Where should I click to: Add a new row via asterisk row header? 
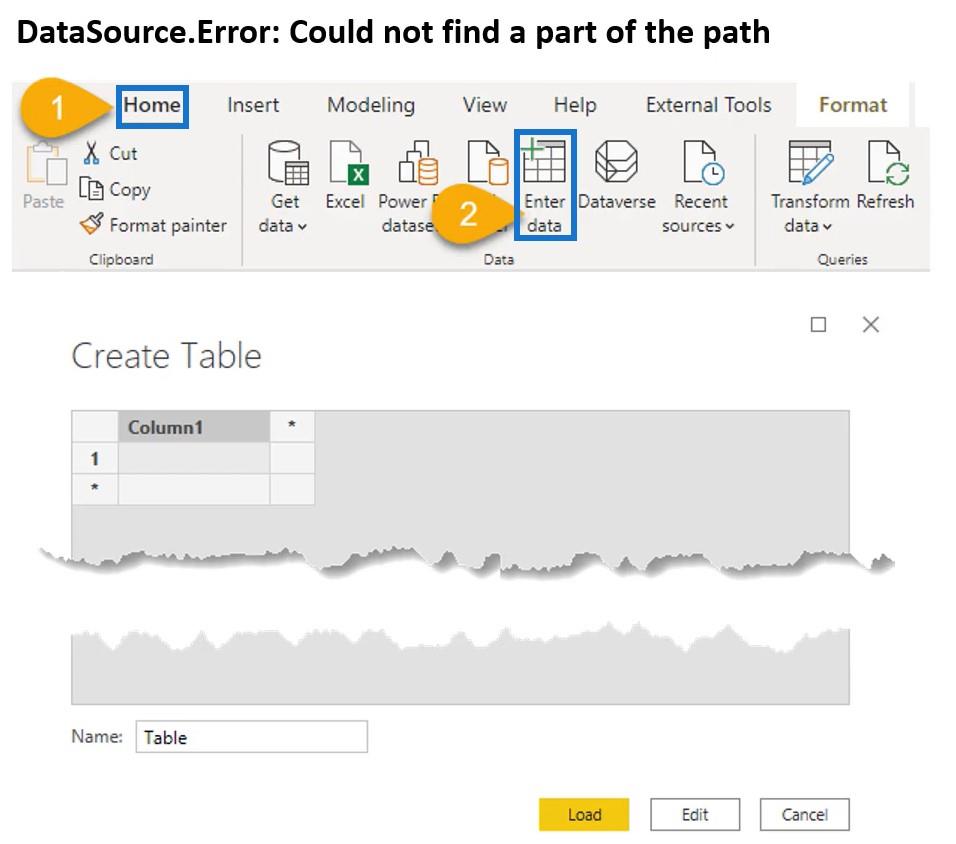[x=95, y=489]
